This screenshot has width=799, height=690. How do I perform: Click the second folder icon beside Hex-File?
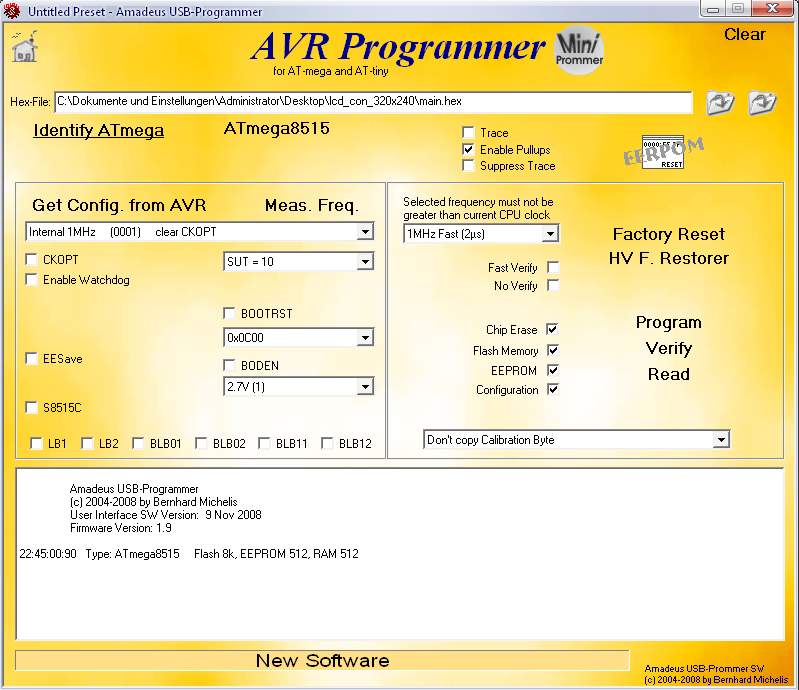tap(762, 102)
